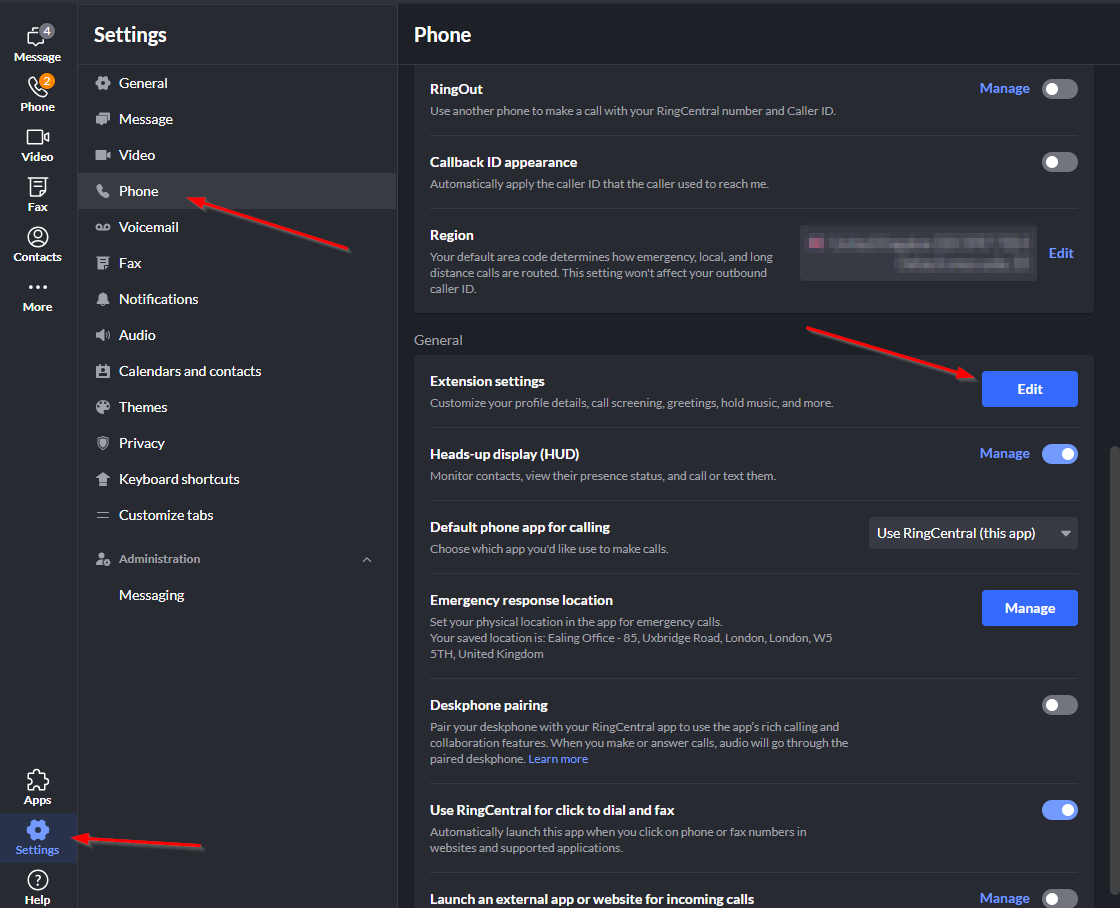Enable Callback ID appearance toggle
Image resolution: width=1120 pixels, height=908 pixels.
point(1059,162)
